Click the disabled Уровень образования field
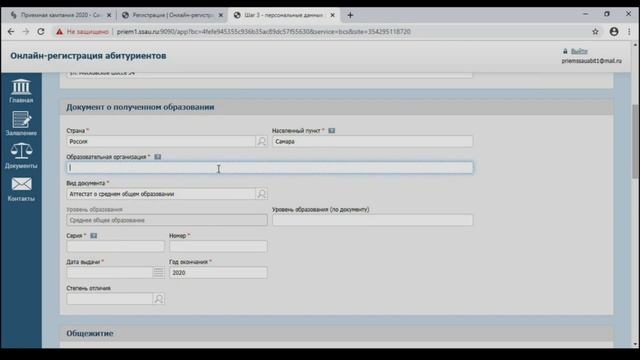The width and height of the screenshot is (640, 360). point(167,220)
